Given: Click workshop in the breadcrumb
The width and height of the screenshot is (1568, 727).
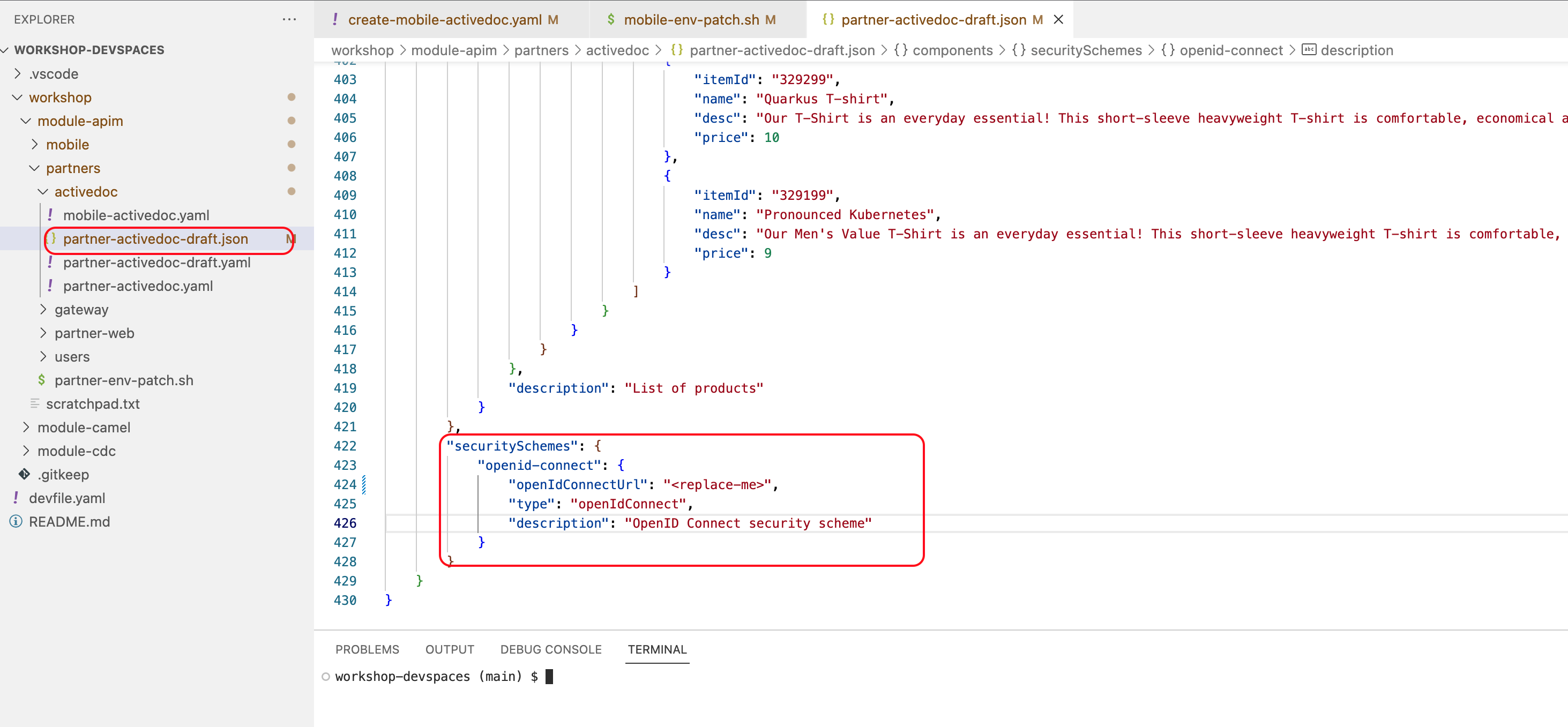Looking at the screenshot, I should tap(362, 50).
